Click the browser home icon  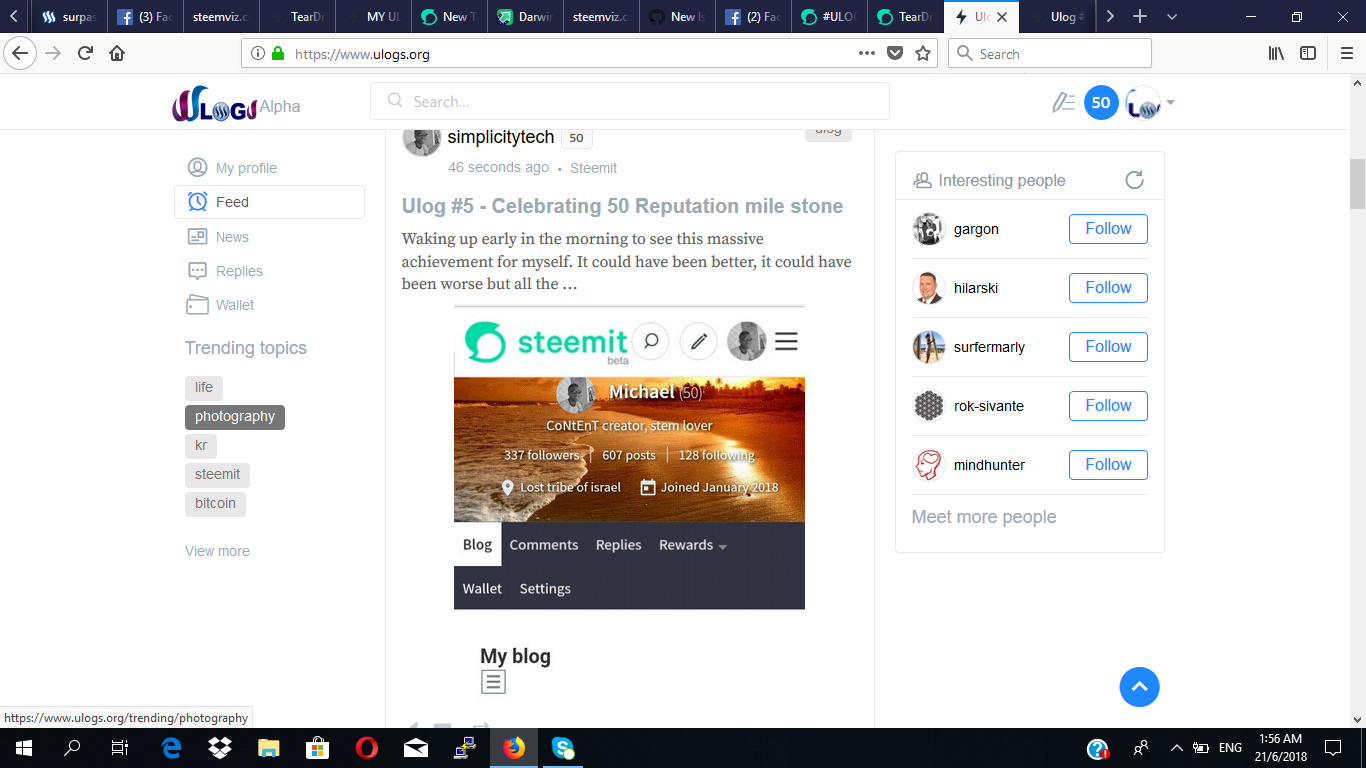point(117,53)
